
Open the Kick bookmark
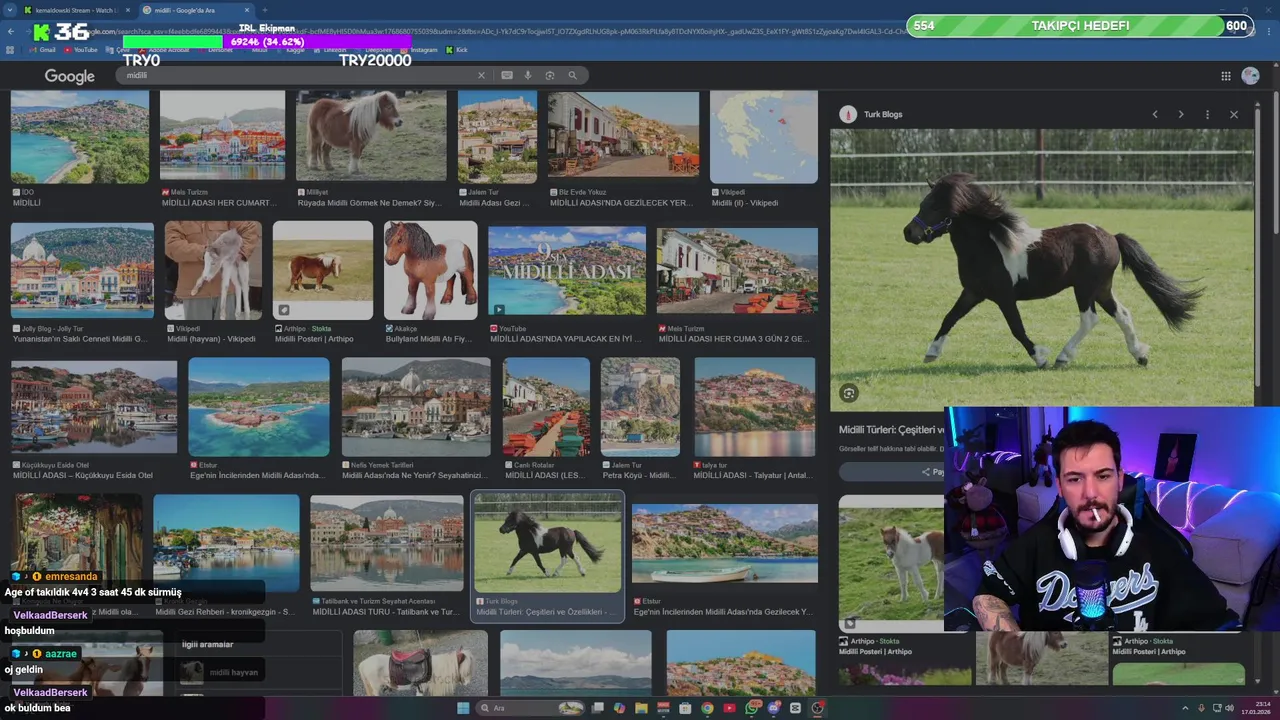click(458, 50)
